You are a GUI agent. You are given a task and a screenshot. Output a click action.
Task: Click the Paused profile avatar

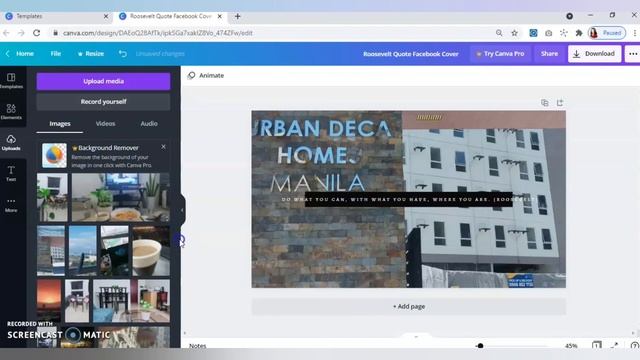[607, 33]
